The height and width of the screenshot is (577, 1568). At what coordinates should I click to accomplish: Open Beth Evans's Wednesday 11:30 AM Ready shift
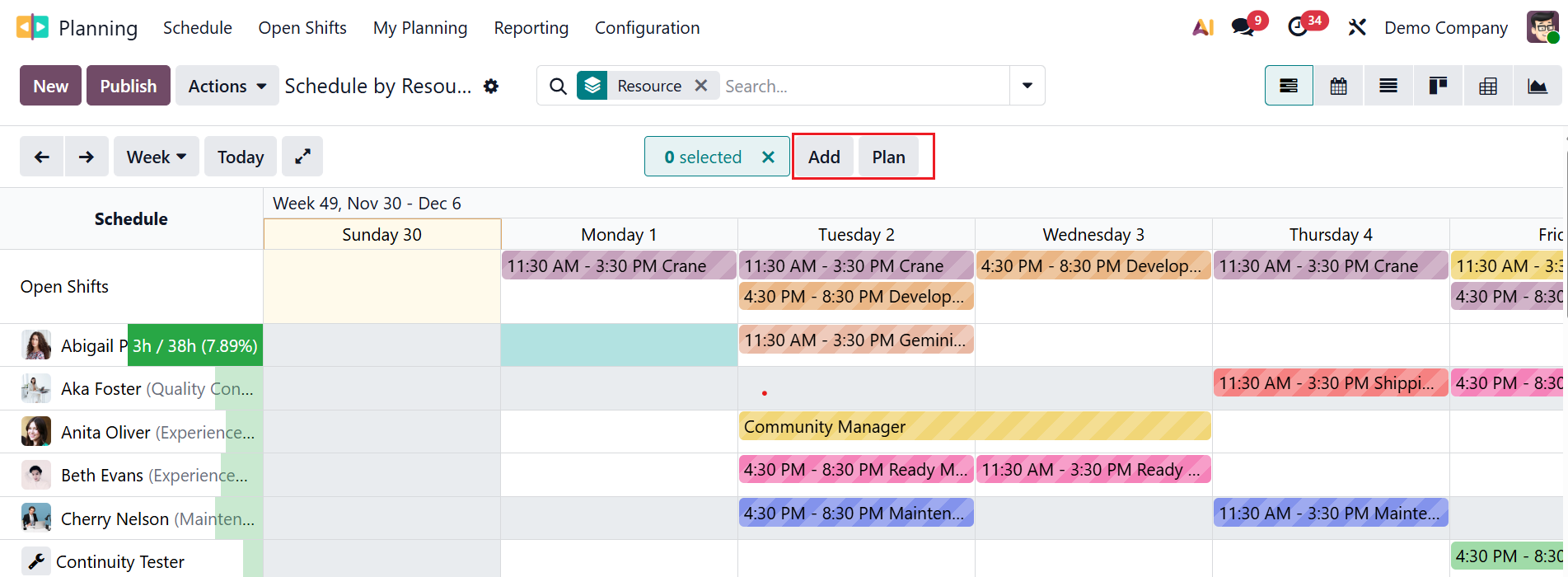[x=1093, y=469]
